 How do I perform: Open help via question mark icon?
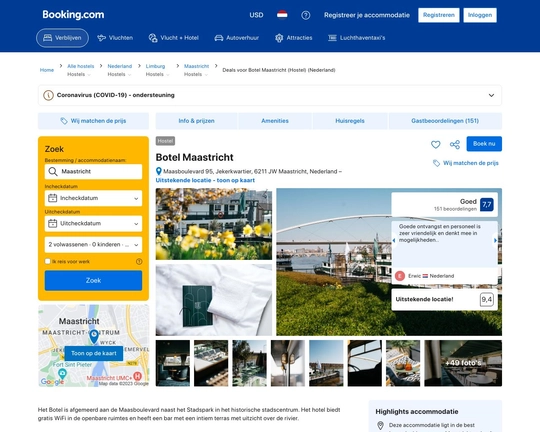pos(305,15)
